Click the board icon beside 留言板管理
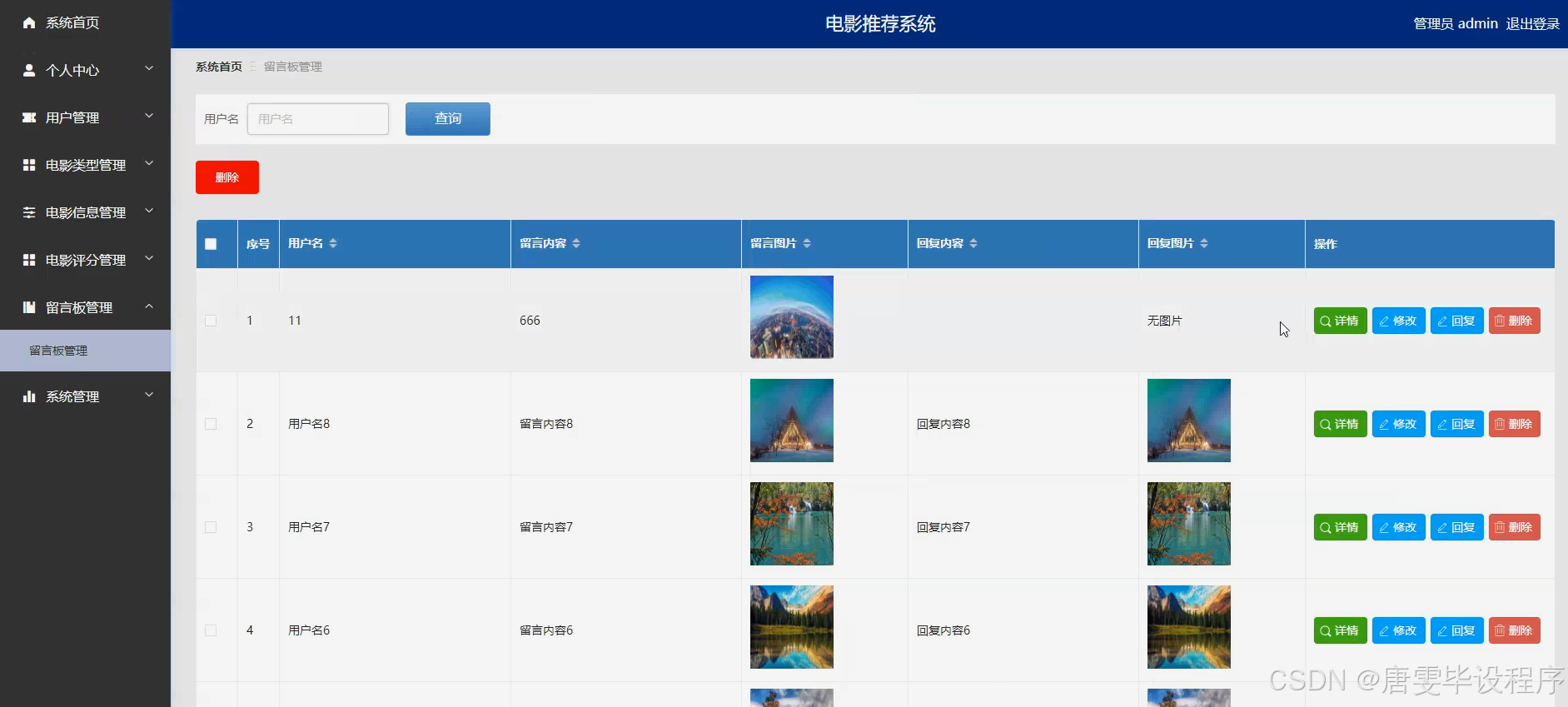 coord(29,307)
